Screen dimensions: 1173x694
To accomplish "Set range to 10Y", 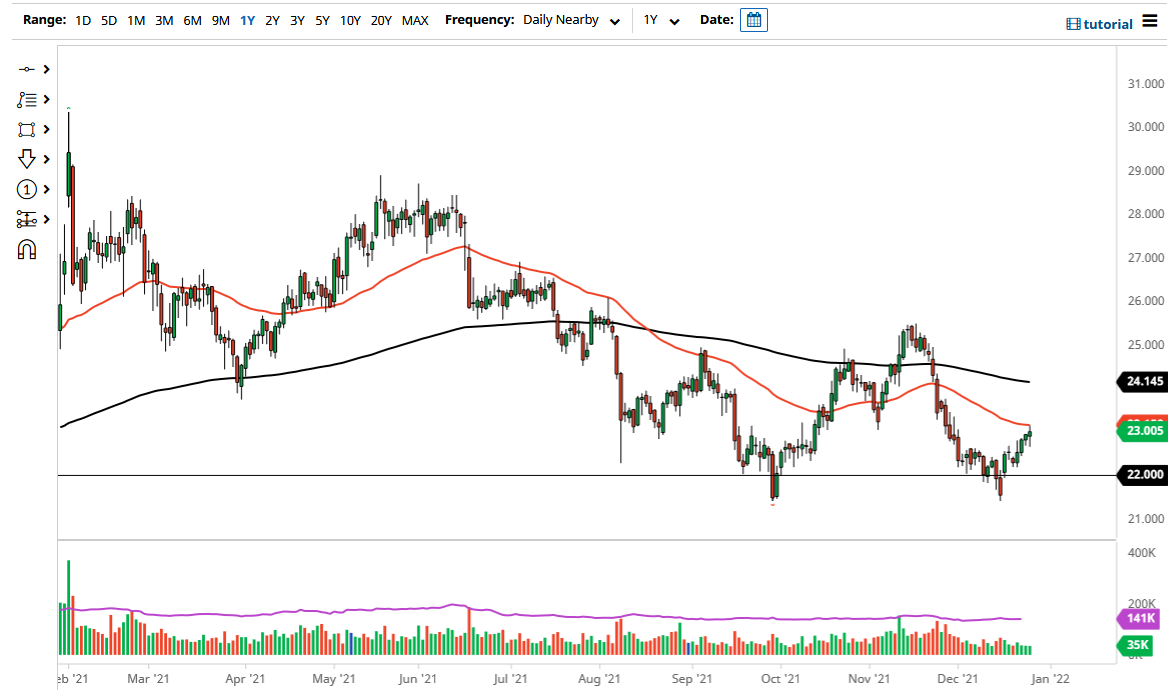I will click(x=350, y=20).
